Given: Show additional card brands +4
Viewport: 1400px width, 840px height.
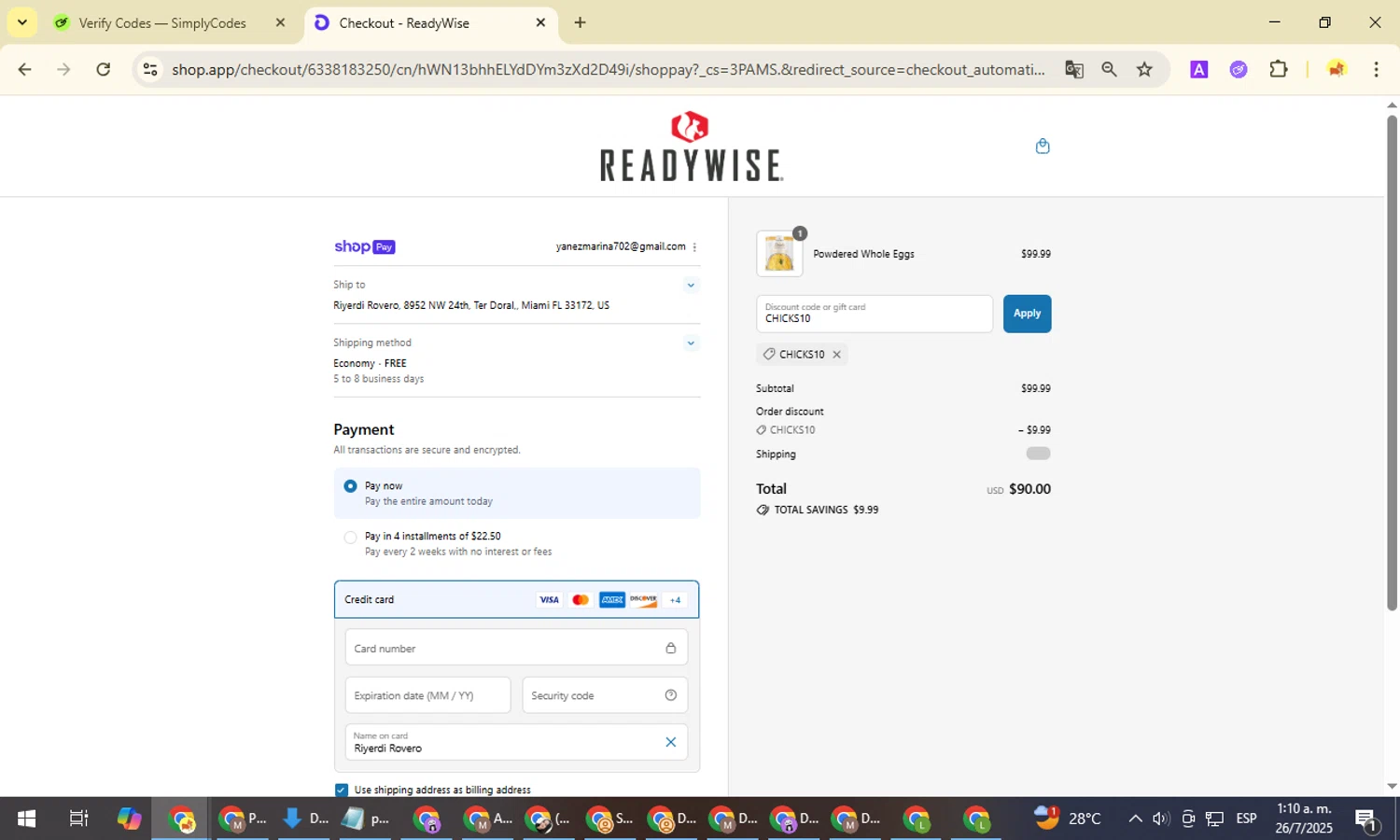Looking at the screenshot, I should click(675, 600).
